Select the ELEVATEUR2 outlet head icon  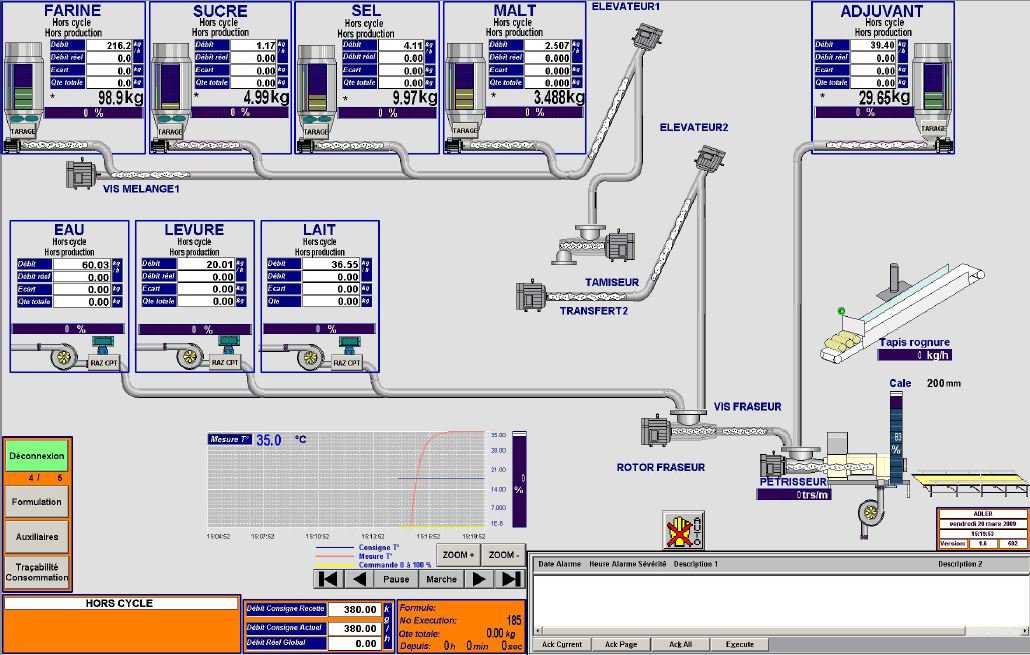711,160
